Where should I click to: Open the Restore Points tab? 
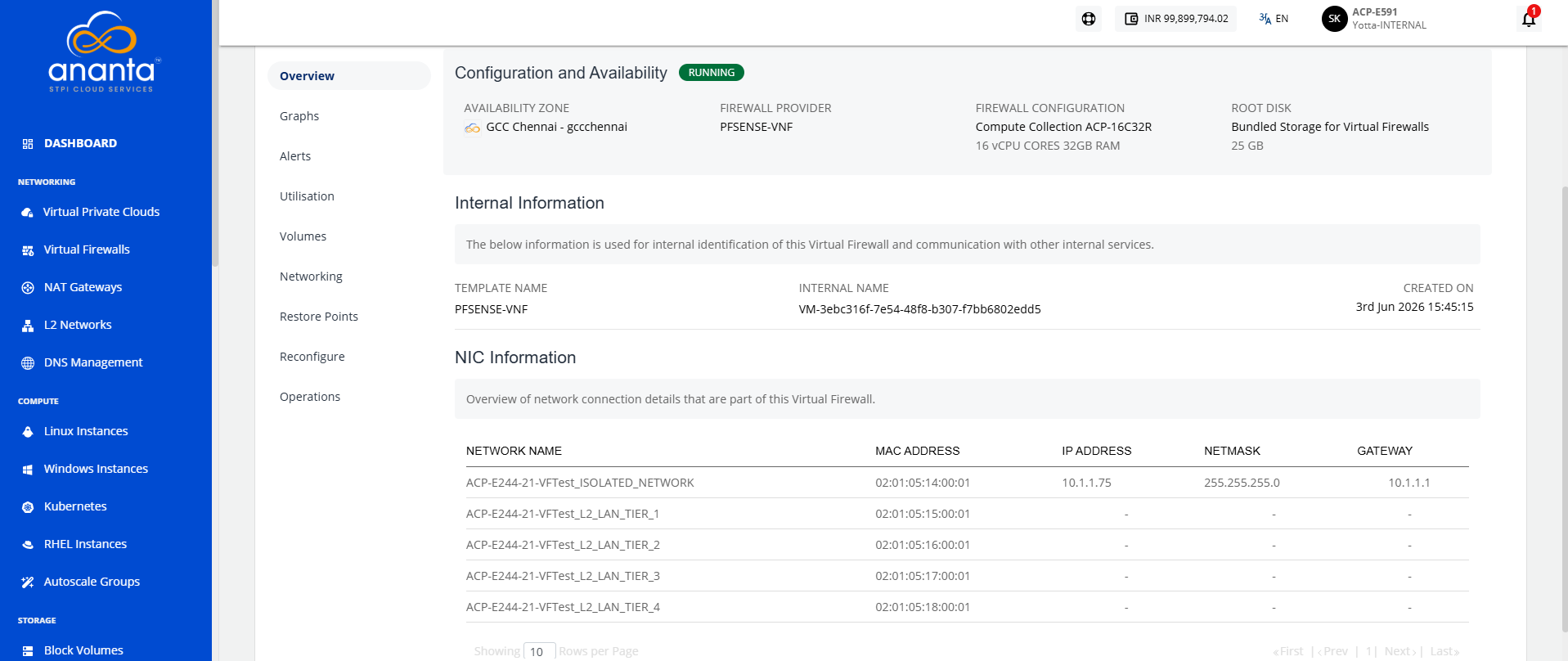(x=319, y=317)
